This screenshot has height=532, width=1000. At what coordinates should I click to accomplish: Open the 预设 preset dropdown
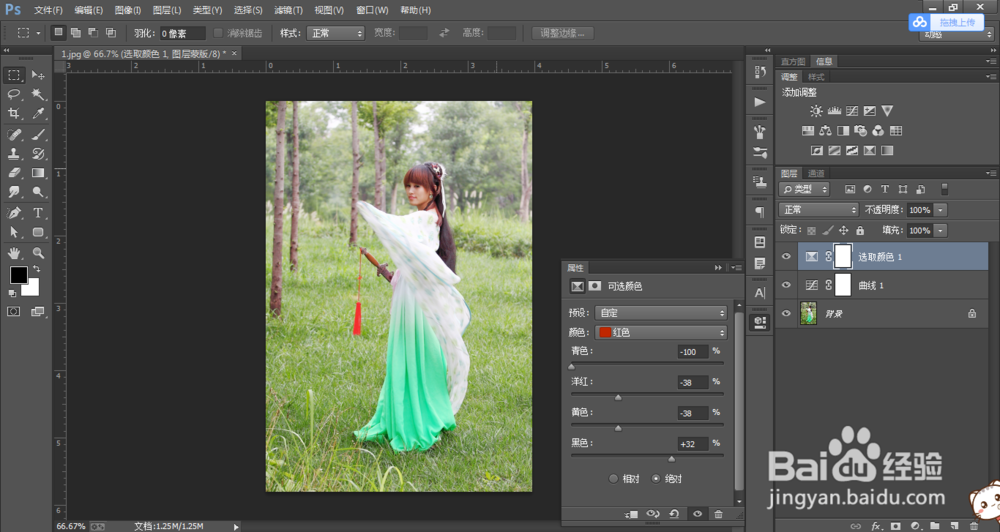pos(661,313)
